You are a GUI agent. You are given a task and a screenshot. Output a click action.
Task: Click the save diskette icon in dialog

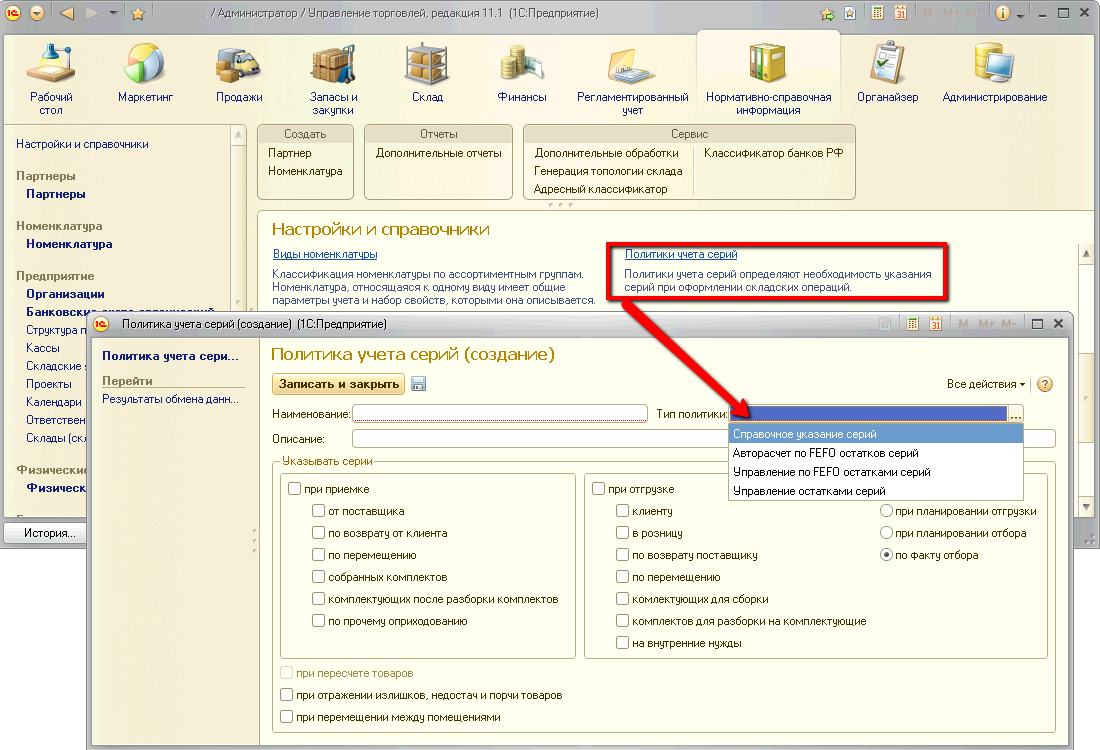click(x=419, y=384)
